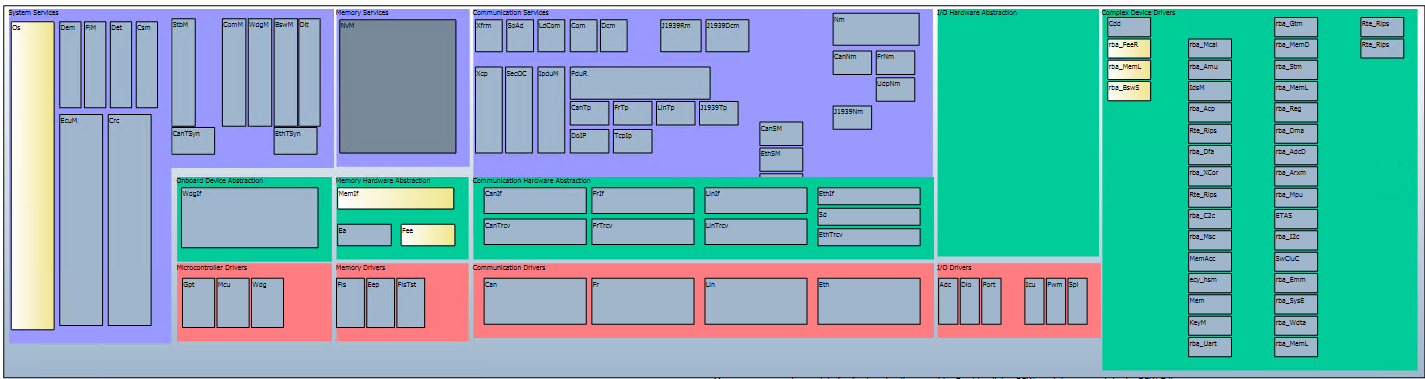The height and width of the screenshot is (379, 1425).
Task: Select the LdCom module block
Action: (x=551, y=36)
